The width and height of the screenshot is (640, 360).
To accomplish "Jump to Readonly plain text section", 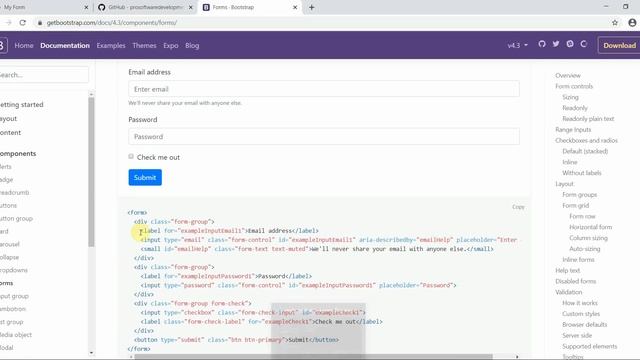I will [588, 119].
